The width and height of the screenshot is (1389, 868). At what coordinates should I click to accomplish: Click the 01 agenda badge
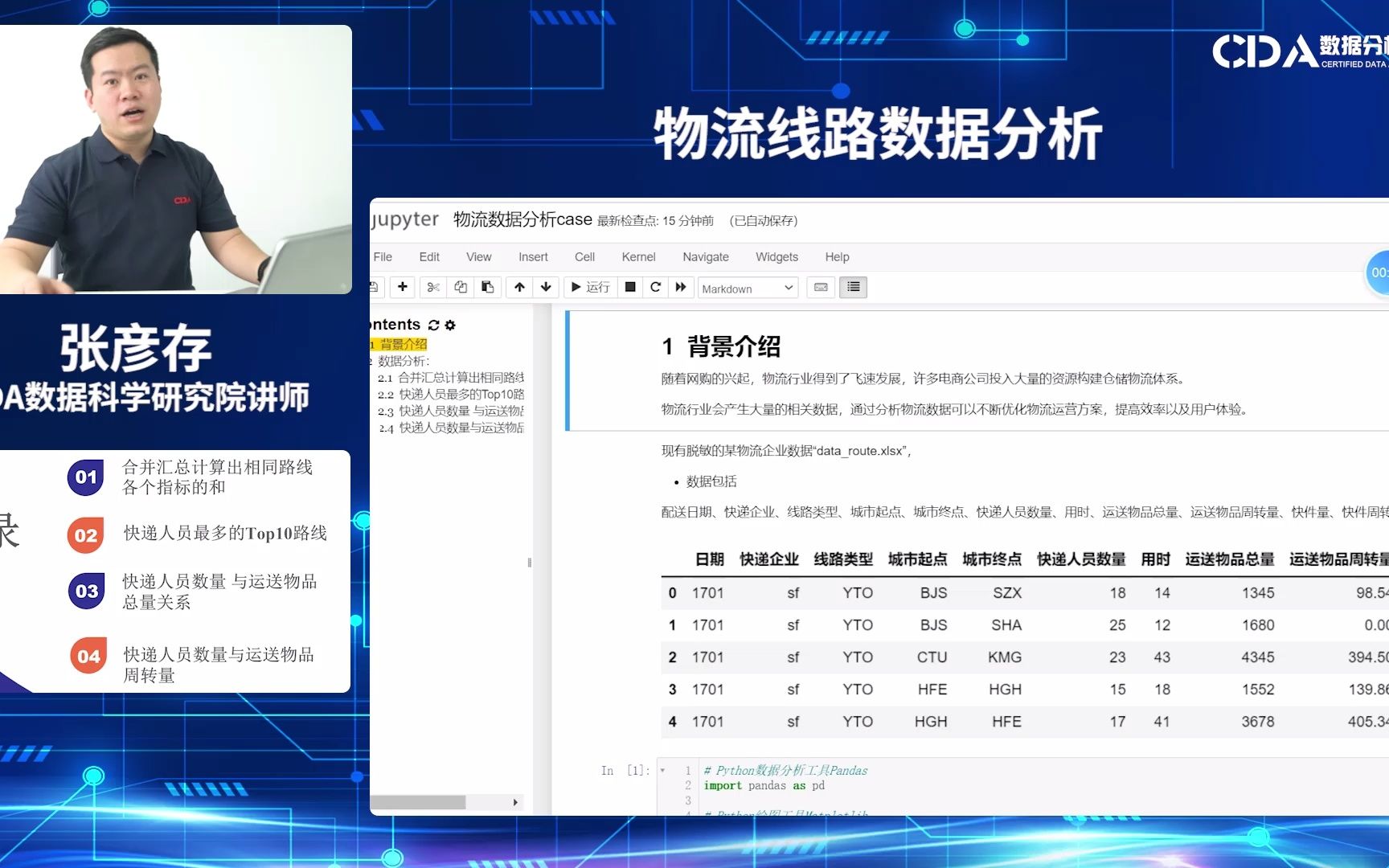pyautogui.click(x=86, y=477)
